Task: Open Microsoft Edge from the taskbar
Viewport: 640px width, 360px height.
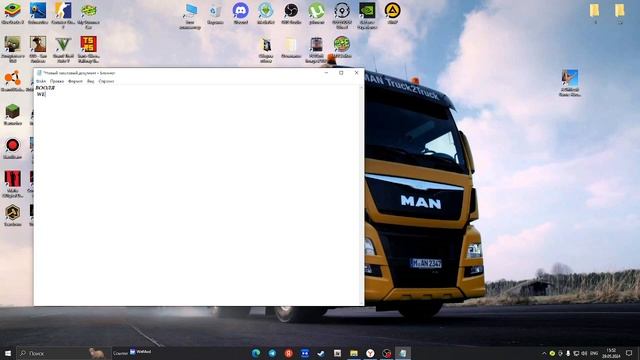Action: pyautogui.click(x=256, y=353)
